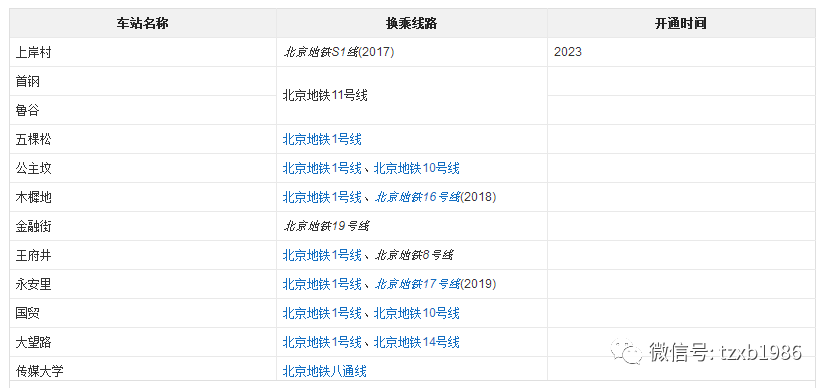Open 北京地铁1号线 link in 王府井 row
The image size is (828, 388).
point(322,255)
